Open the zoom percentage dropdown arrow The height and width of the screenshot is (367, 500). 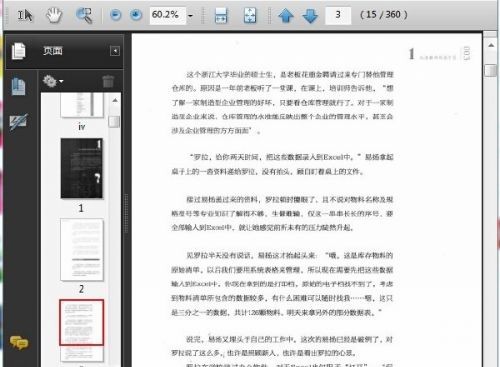[x=190, y=15]
